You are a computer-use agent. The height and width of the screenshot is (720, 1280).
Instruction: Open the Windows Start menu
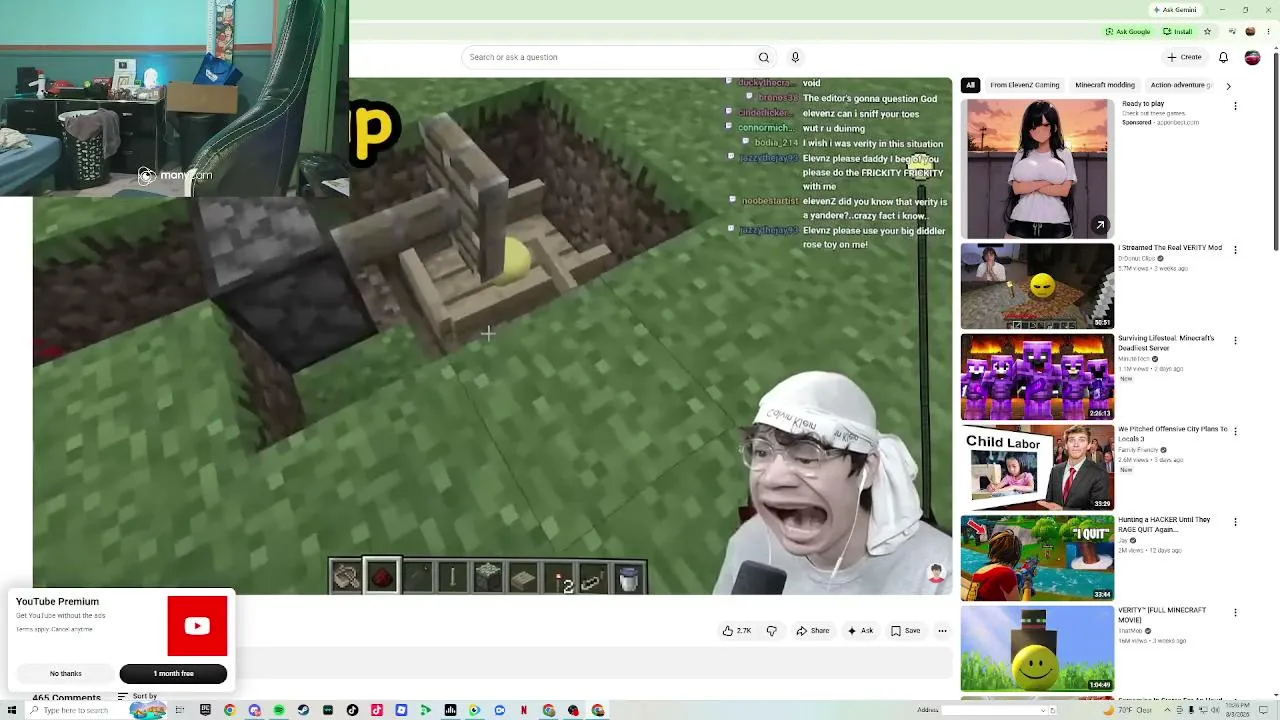[x=12, y=710]
